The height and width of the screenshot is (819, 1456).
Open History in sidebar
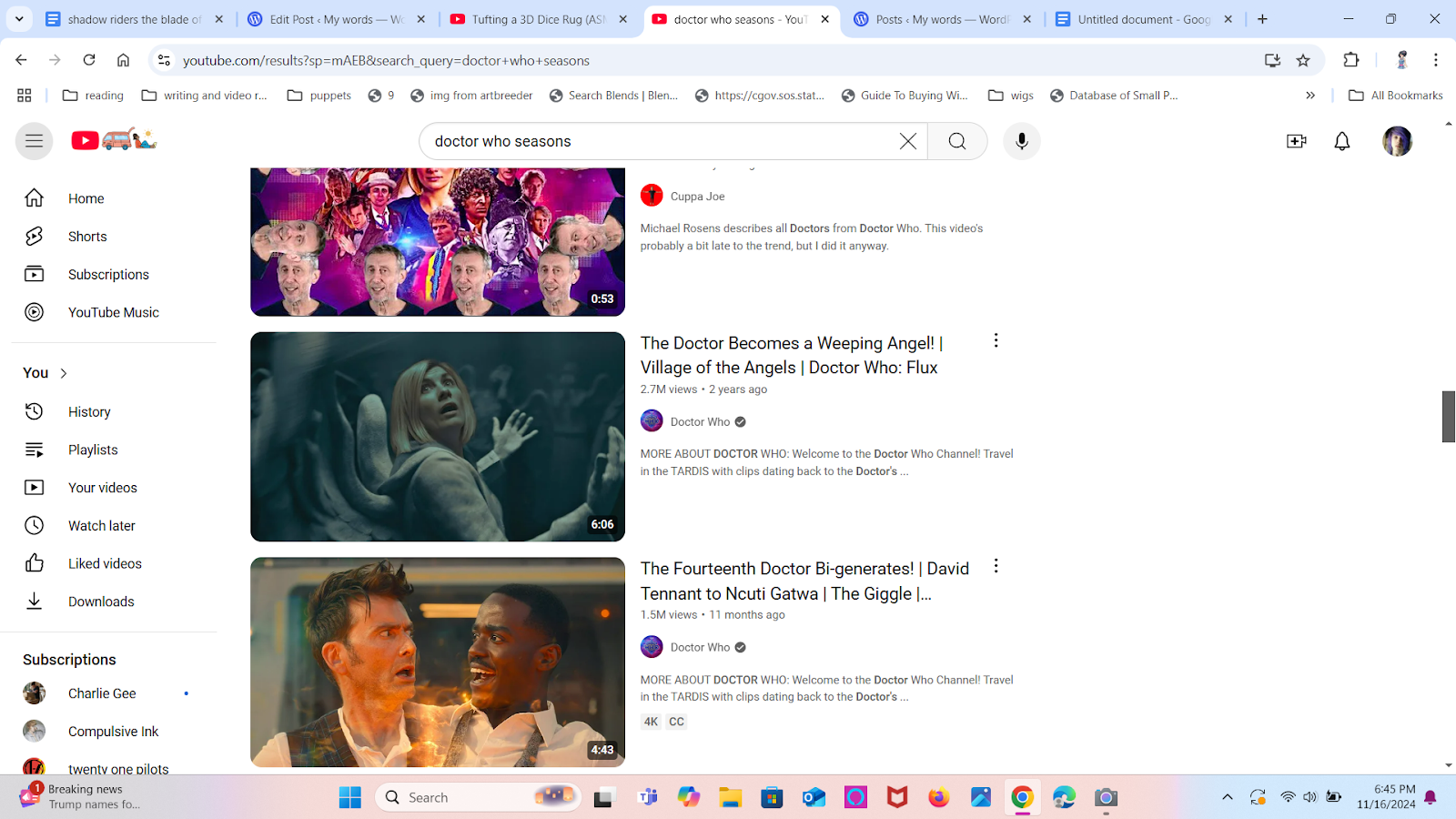114,412
